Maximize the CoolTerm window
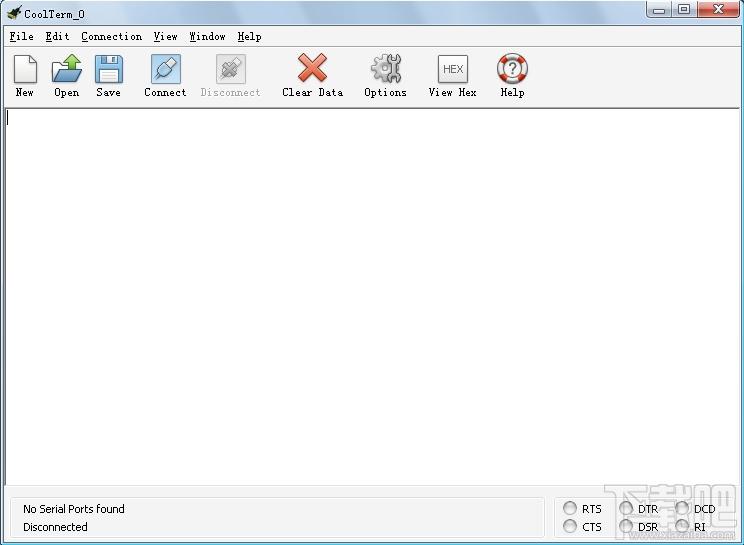The width and height of the screenshot is (744, 545). pos(684,9)
